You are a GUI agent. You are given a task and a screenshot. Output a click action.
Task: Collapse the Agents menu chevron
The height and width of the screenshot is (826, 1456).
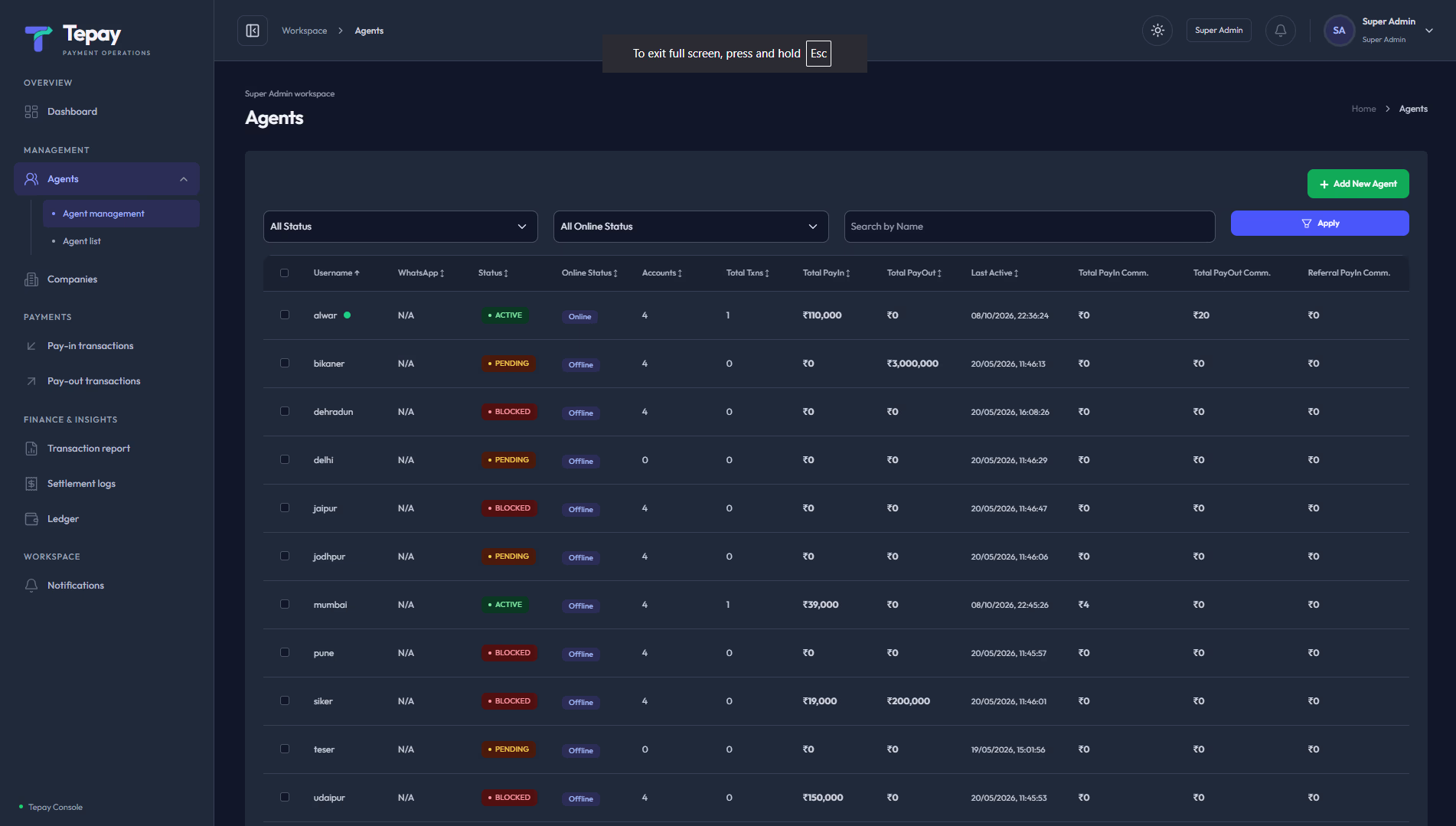pyautogui.click(x=184, y=179)
